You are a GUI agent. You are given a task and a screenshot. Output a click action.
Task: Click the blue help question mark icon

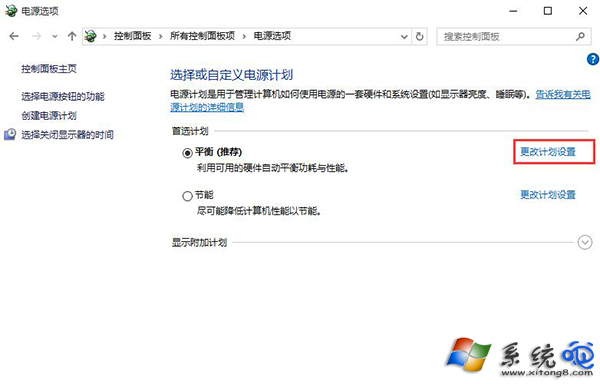point(593,59)
